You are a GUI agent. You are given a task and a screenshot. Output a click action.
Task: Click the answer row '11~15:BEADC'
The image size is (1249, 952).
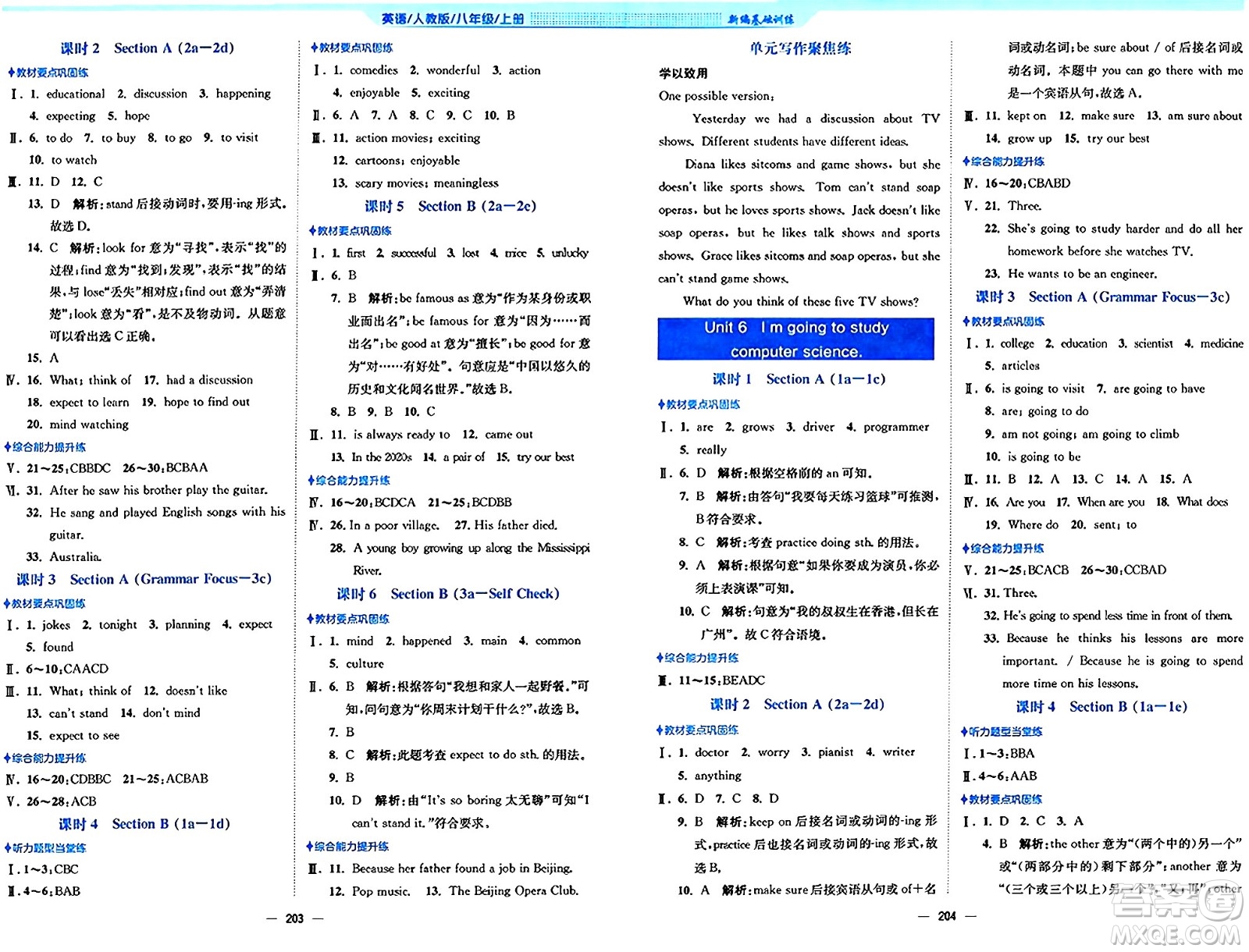pos(722,680)
